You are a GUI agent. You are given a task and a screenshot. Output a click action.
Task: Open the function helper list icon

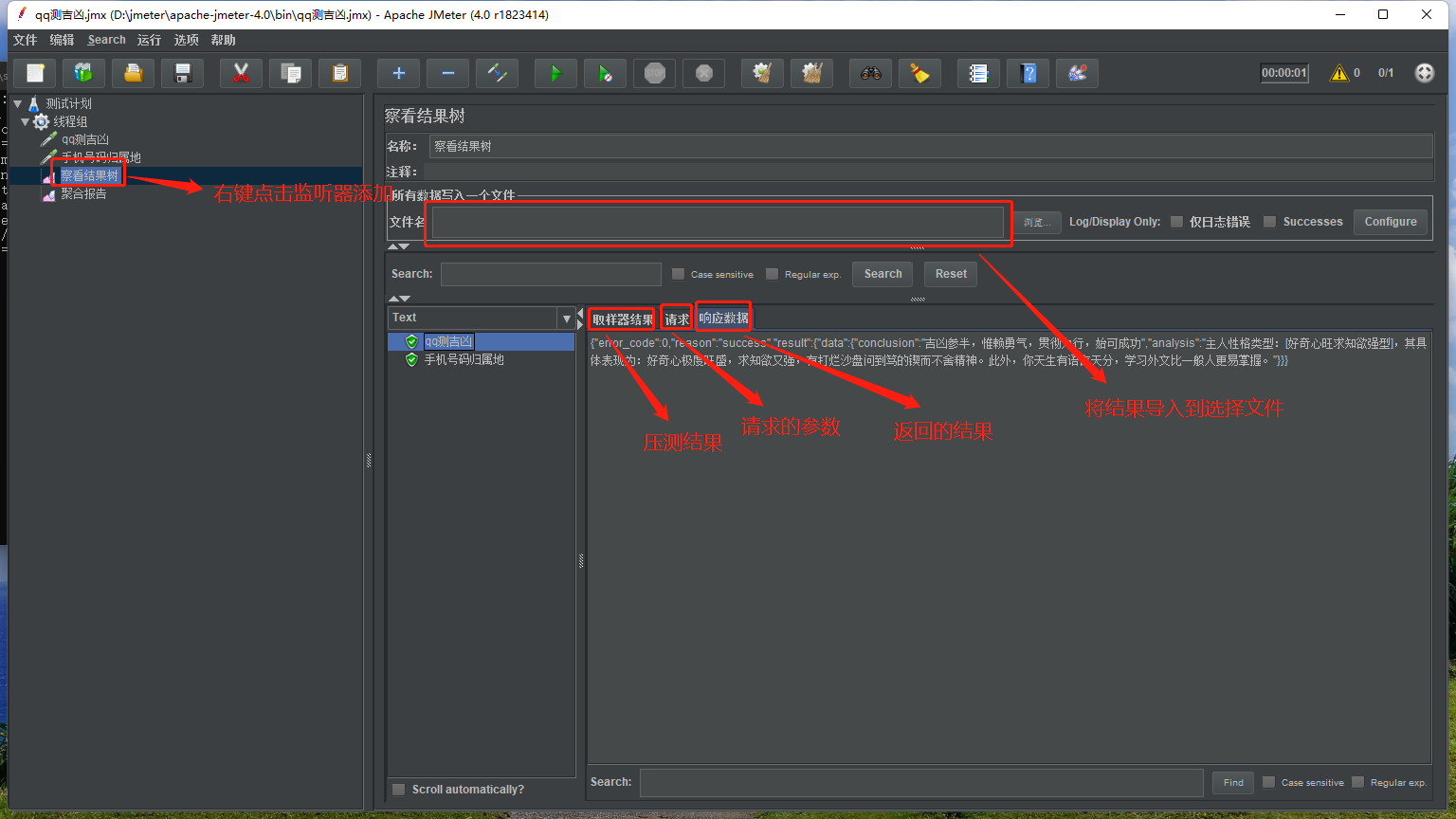(x=978, y=73)
